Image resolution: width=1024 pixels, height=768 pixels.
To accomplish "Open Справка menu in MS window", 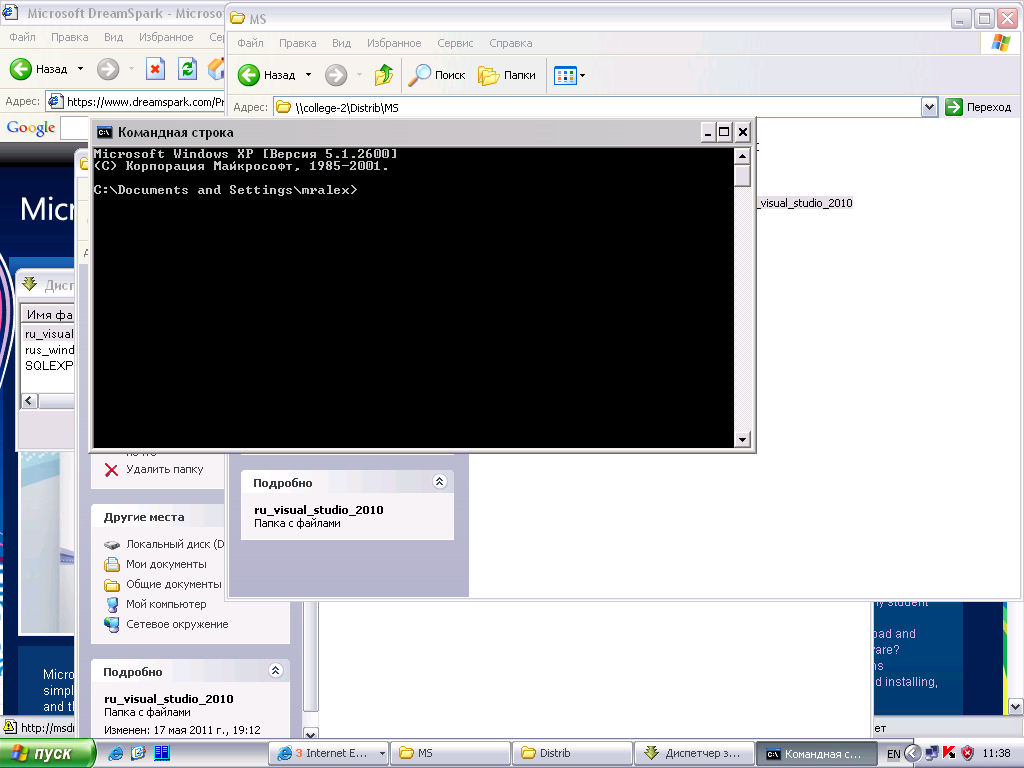I will coord(511,43).
